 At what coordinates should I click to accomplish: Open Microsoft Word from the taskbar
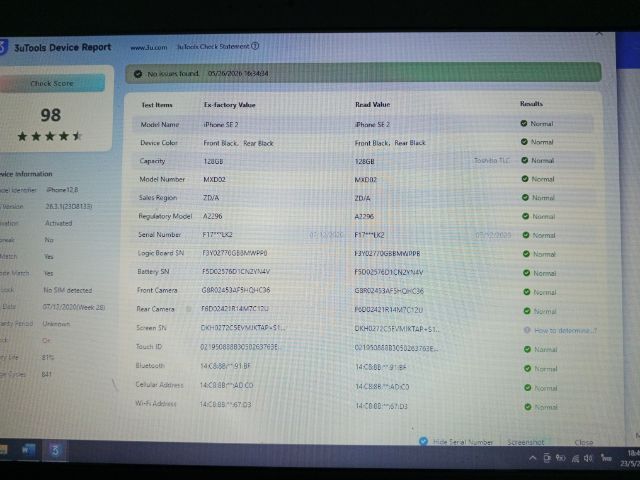click(28, 450)
